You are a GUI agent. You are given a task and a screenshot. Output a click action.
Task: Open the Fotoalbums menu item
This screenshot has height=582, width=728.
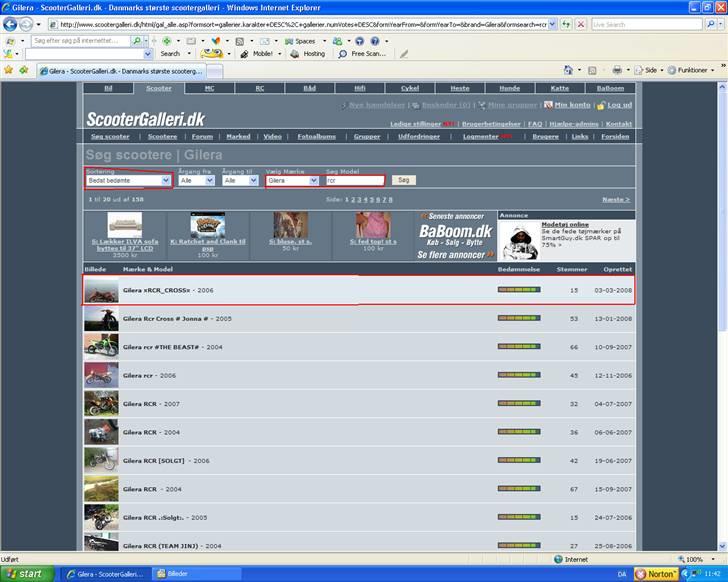pyautogui.click(x=317, y=136)
